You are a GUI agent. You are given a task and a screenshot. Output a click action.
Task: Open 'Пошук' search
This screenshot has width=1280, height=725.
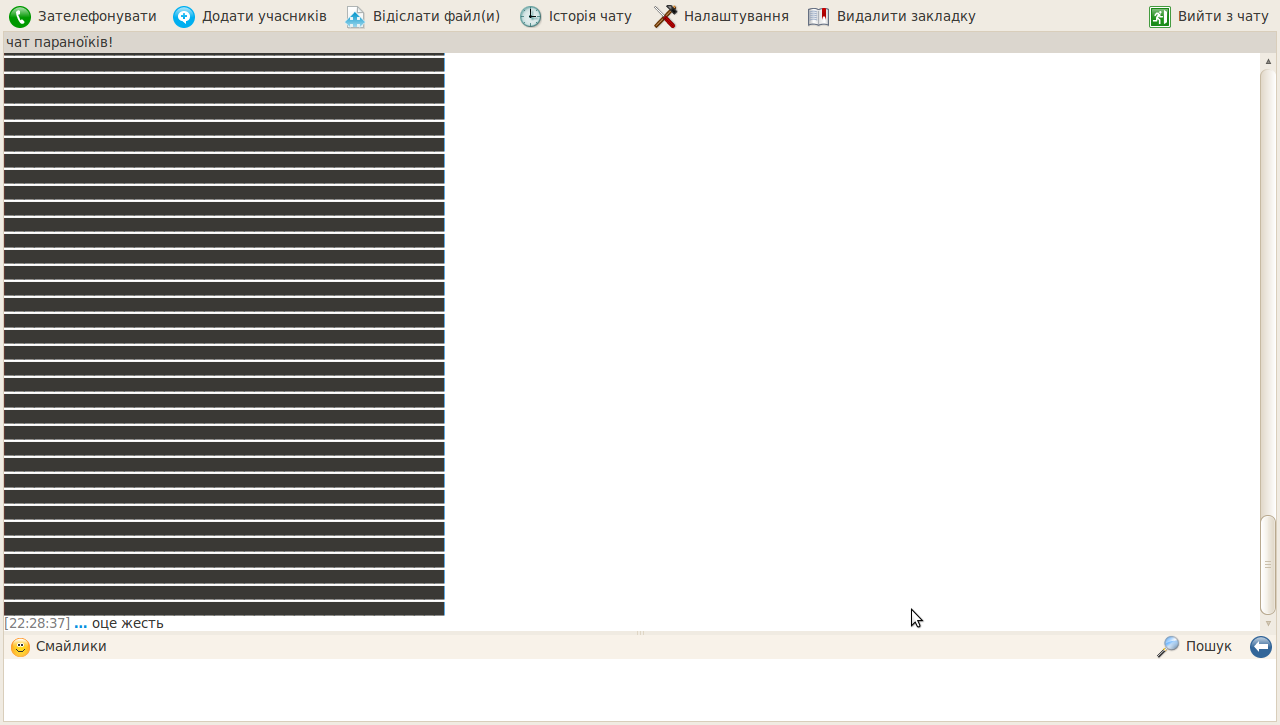tap(1209, 647)
